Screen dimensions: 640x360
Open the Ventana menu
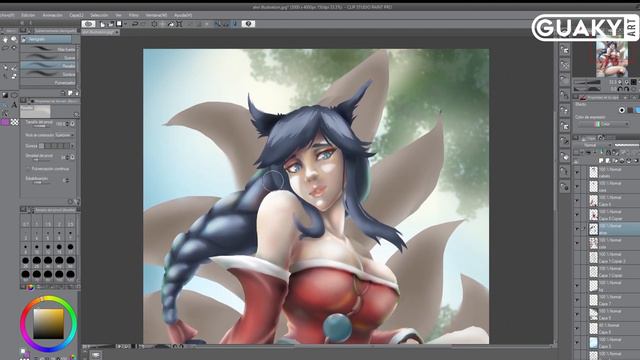coord(156,15)
